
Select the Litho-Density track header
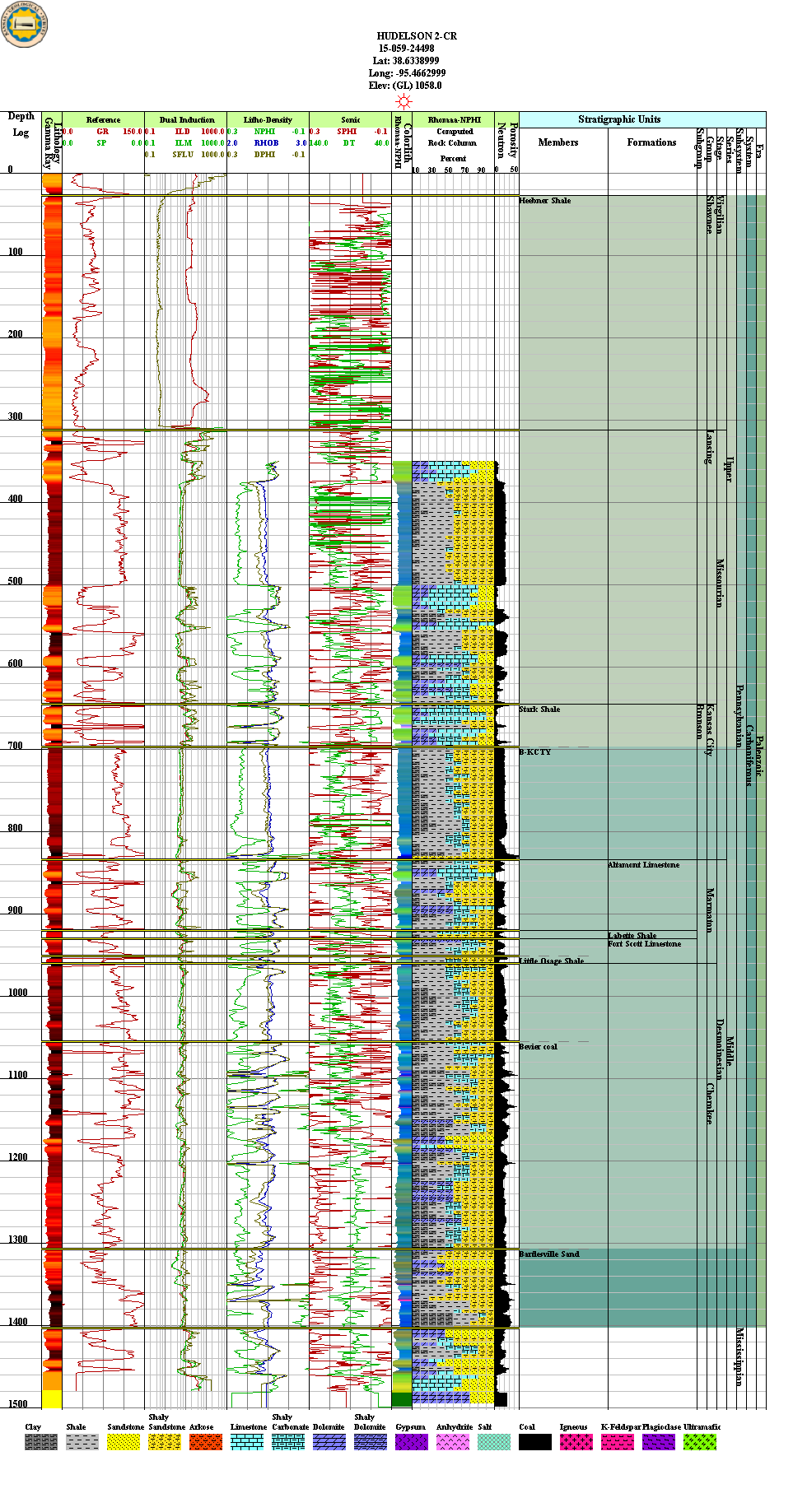click(x=268, y=120)
